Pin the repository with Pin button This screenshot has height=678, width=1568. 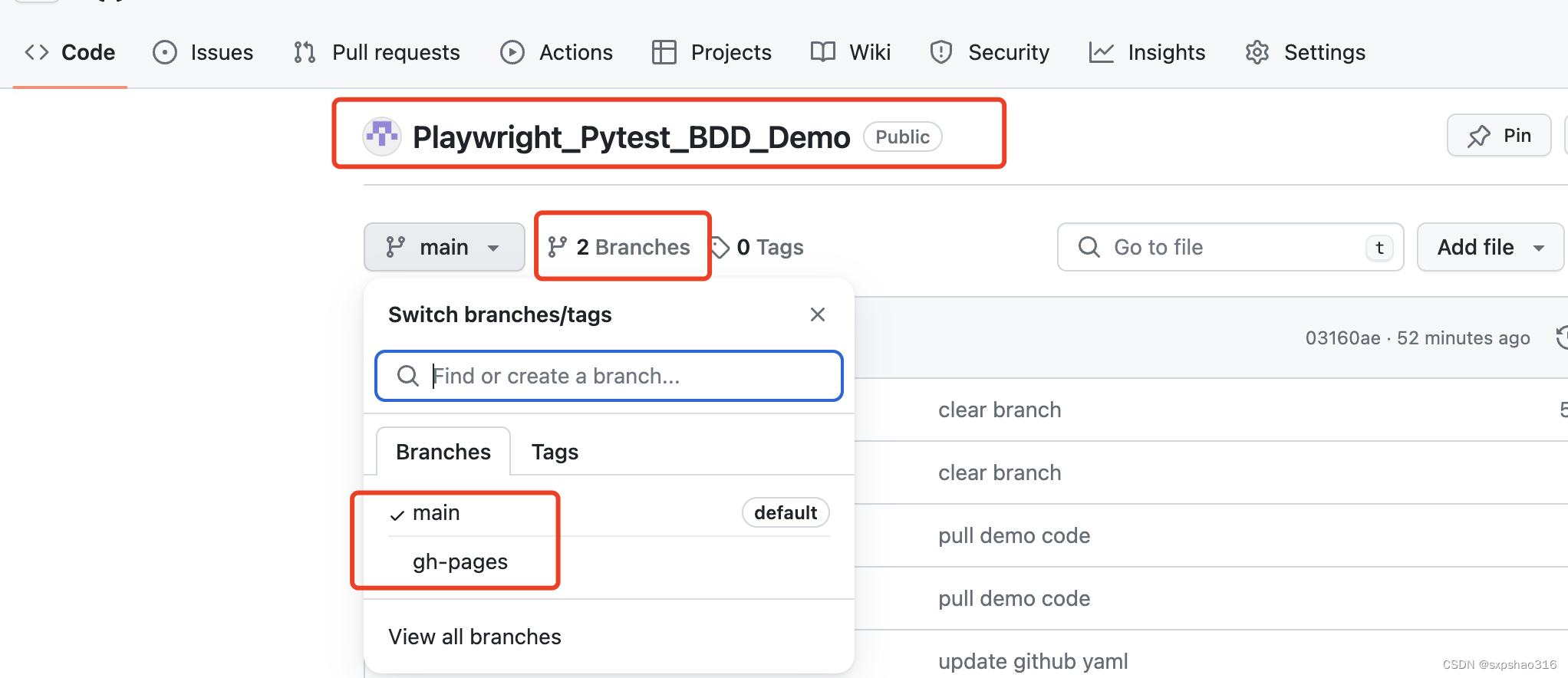pos(1499,136)
